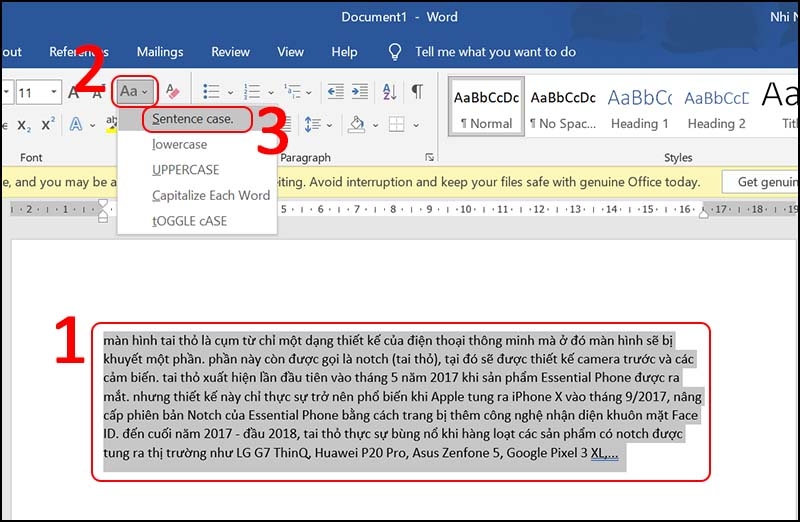Viewport: 800px width, 522px height.
Task: Open the font size dropdown
Action: (54, 92)
